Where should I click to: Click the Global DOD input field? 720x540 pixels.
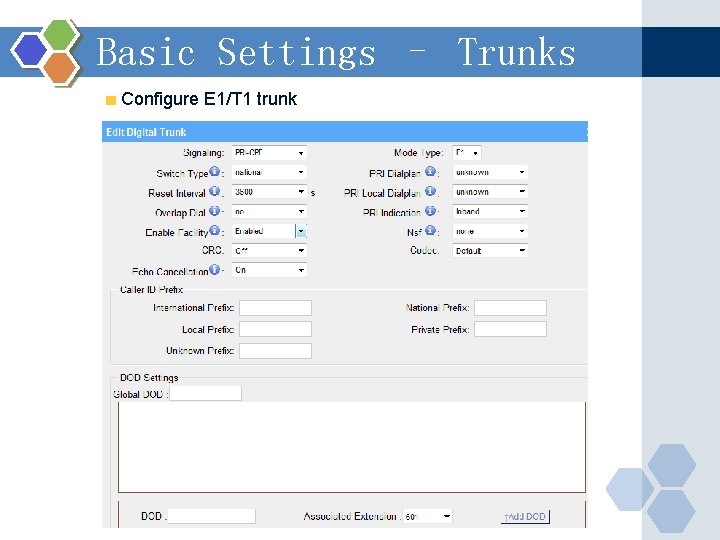(205, 394)
